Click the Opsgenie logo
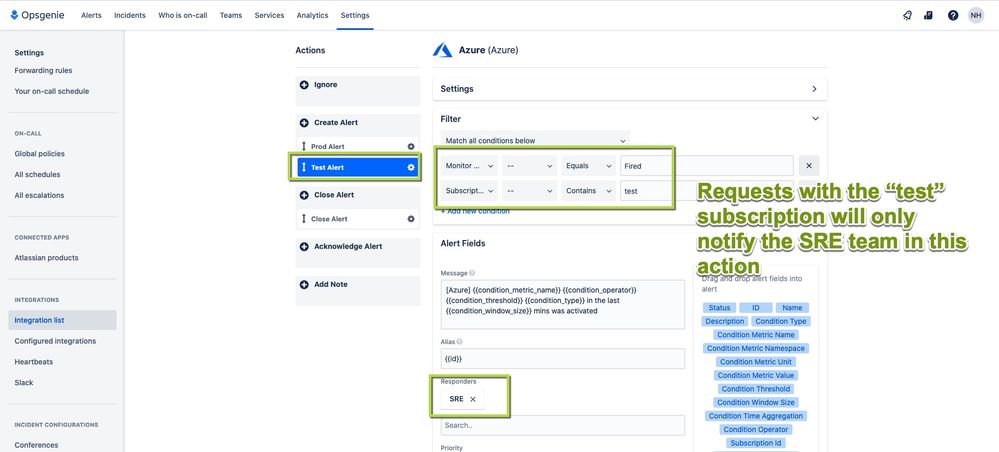This screenshot has height=452, width=999. 37,15
